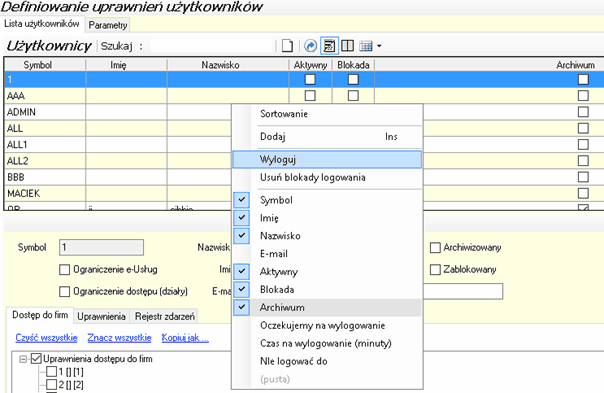Select the ALL1 user row
The image size is (604, 393).
pyautogui.click(x=117, y=144)
